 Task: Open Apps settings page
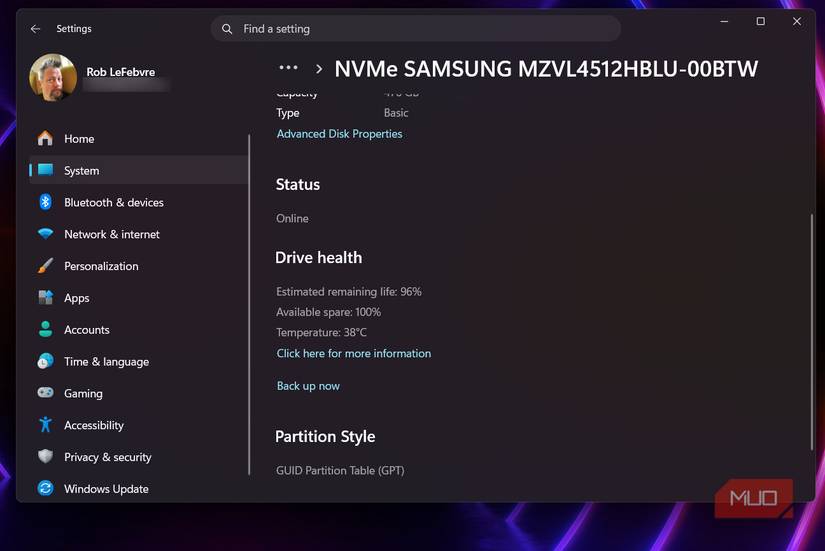point(138,297)
